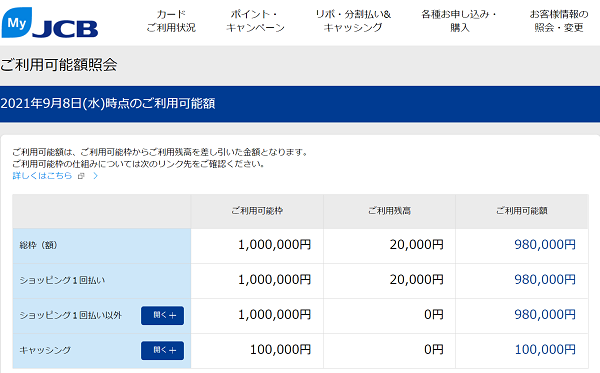Open the カードご利用状況 menu

[x=171, y=21]
